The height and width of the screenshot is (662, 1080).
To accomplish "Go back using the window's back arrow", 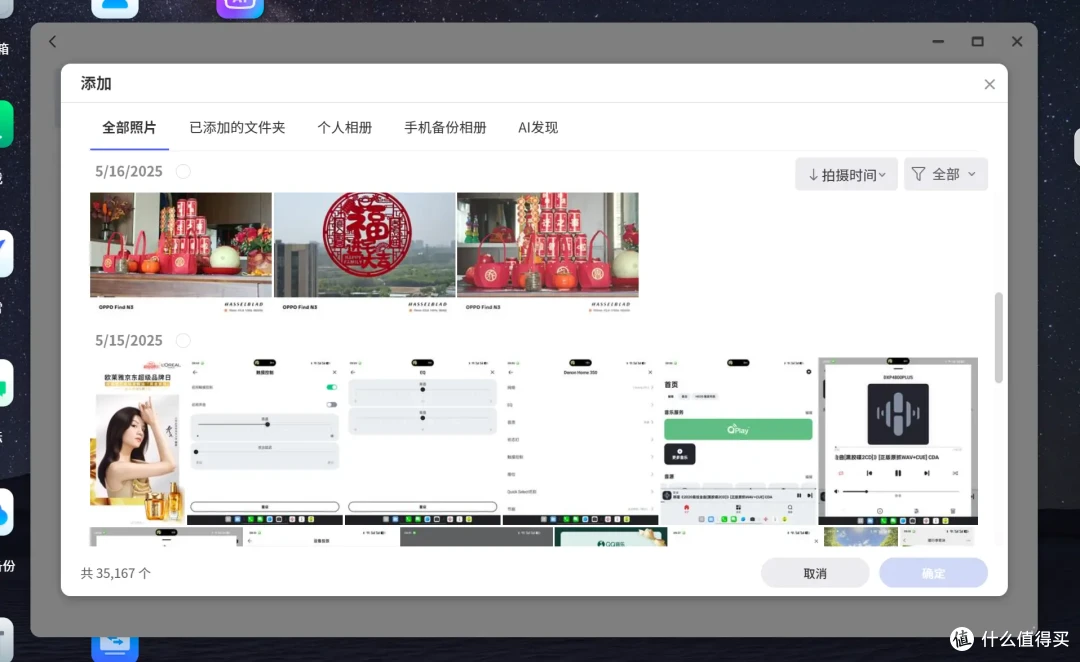I will 52,41.
